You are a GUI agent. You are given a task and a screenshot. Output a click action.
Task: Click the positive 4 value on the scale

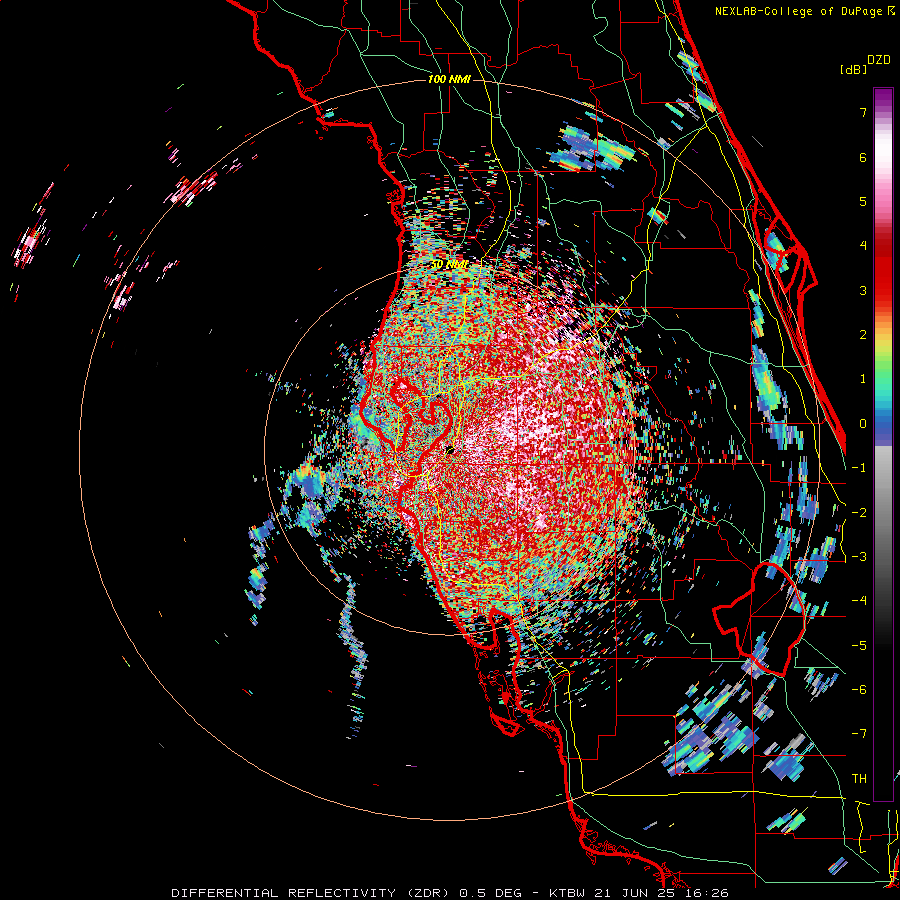[863, 246]
